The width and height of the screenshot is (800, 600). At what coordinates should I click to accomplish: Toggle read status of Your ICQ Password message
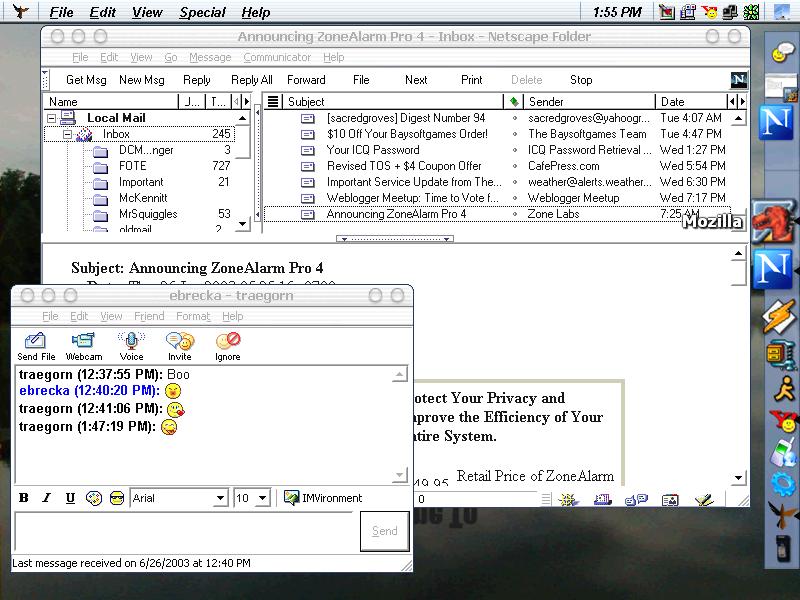pyautogui.click(x=515, y=150)
